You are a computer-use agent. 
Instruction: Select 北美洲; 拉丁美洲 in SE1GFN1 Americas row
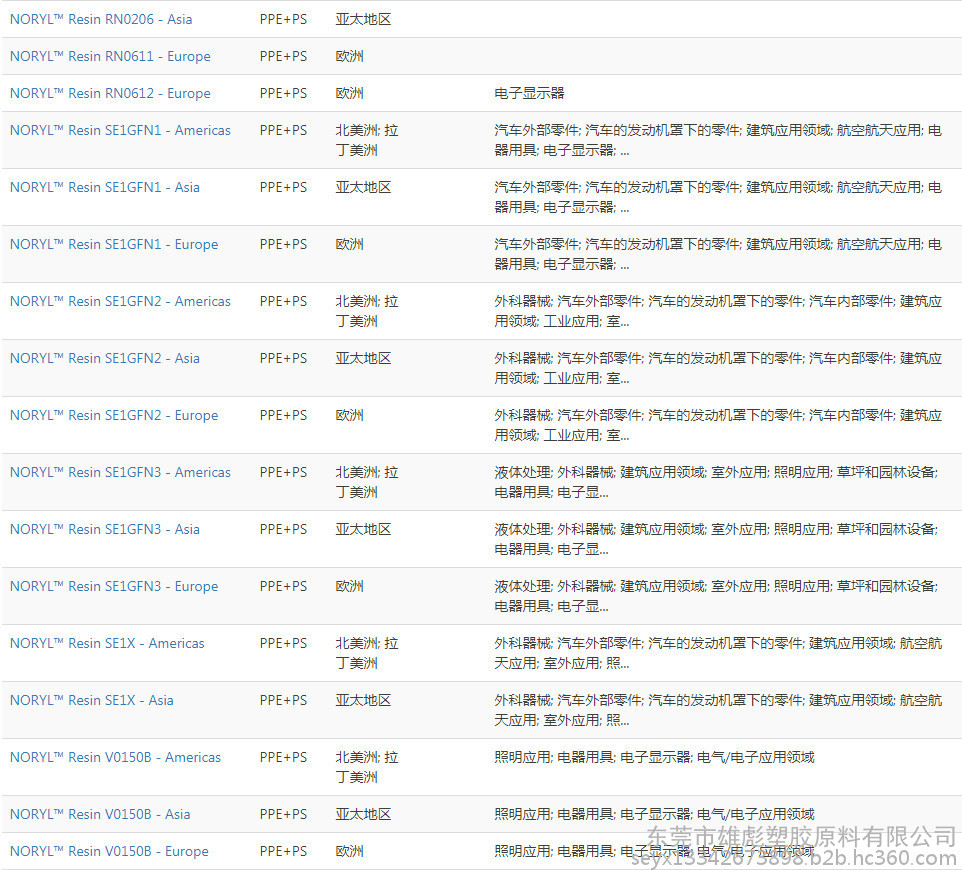367,141
